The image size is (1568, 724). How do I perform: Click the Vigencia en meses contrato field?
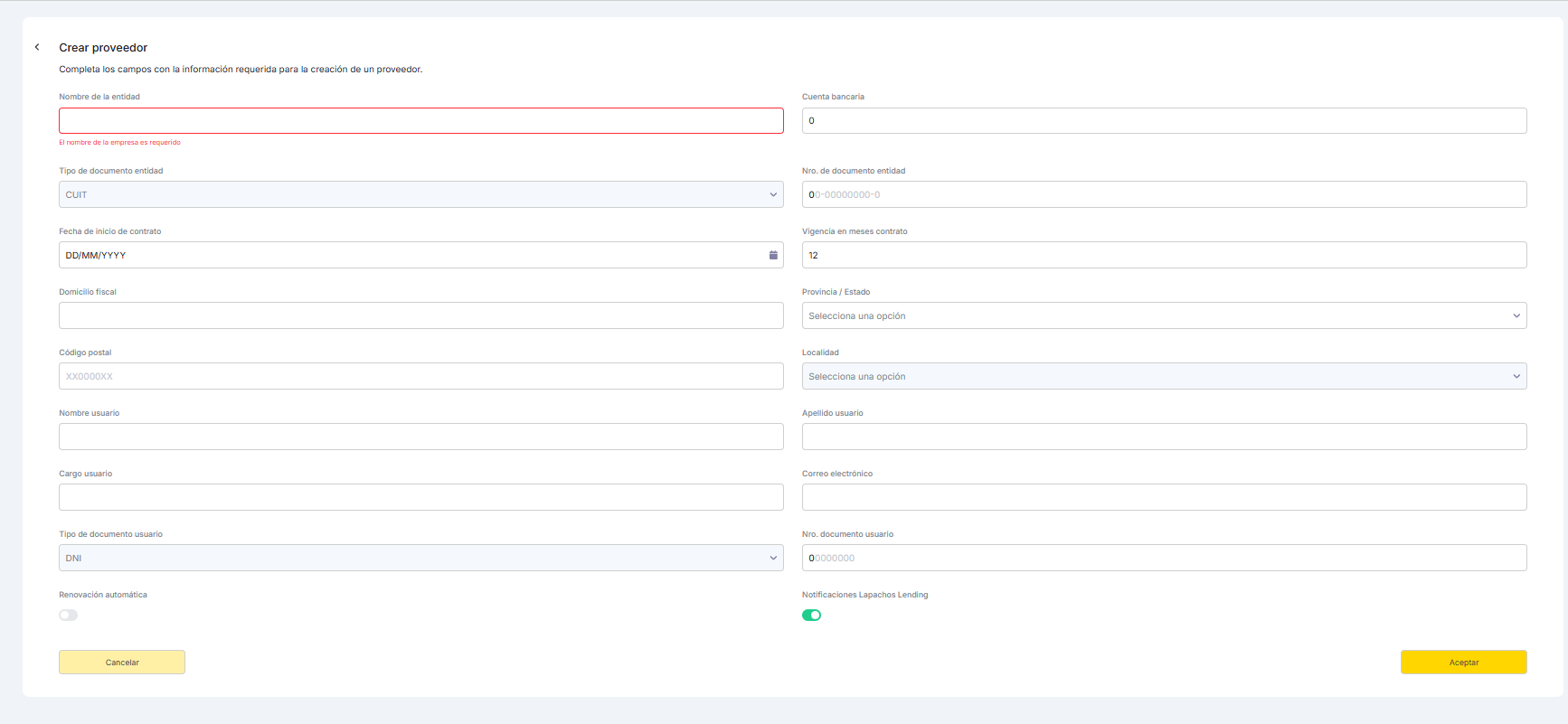coord(1164,255)
